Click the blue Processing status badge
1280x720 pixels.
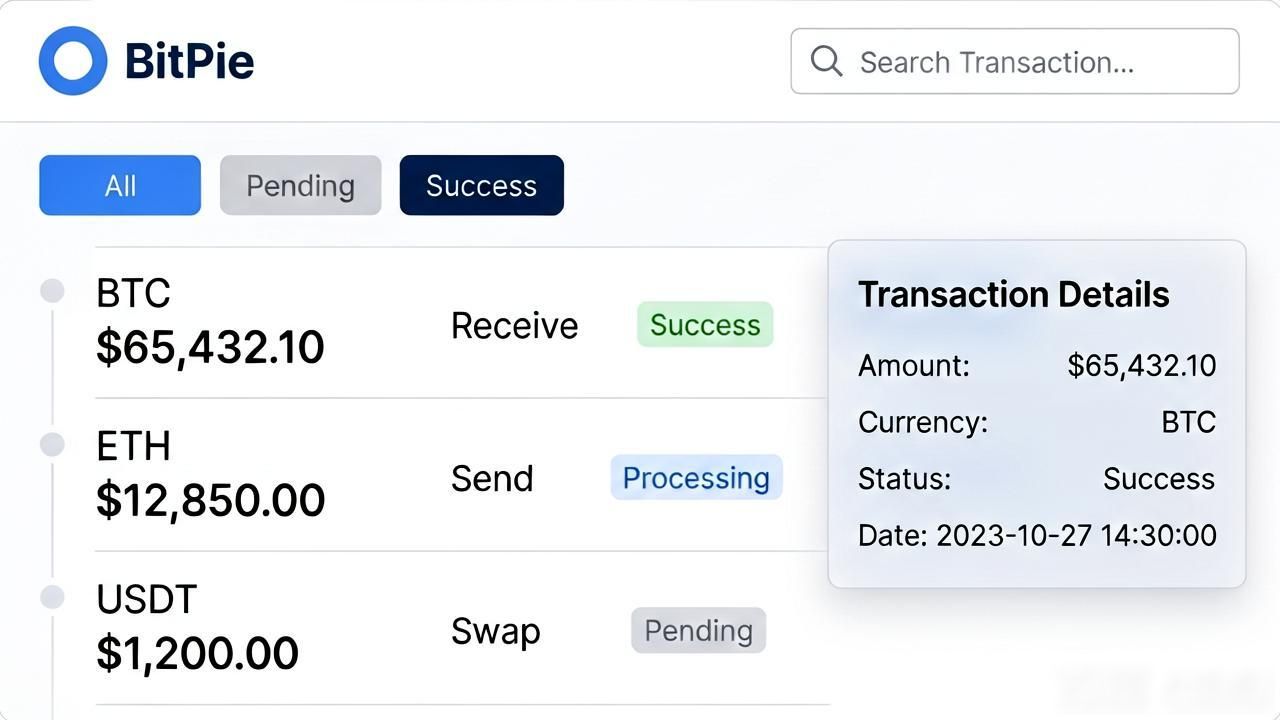pyautogui.click(x=696, y=477)
